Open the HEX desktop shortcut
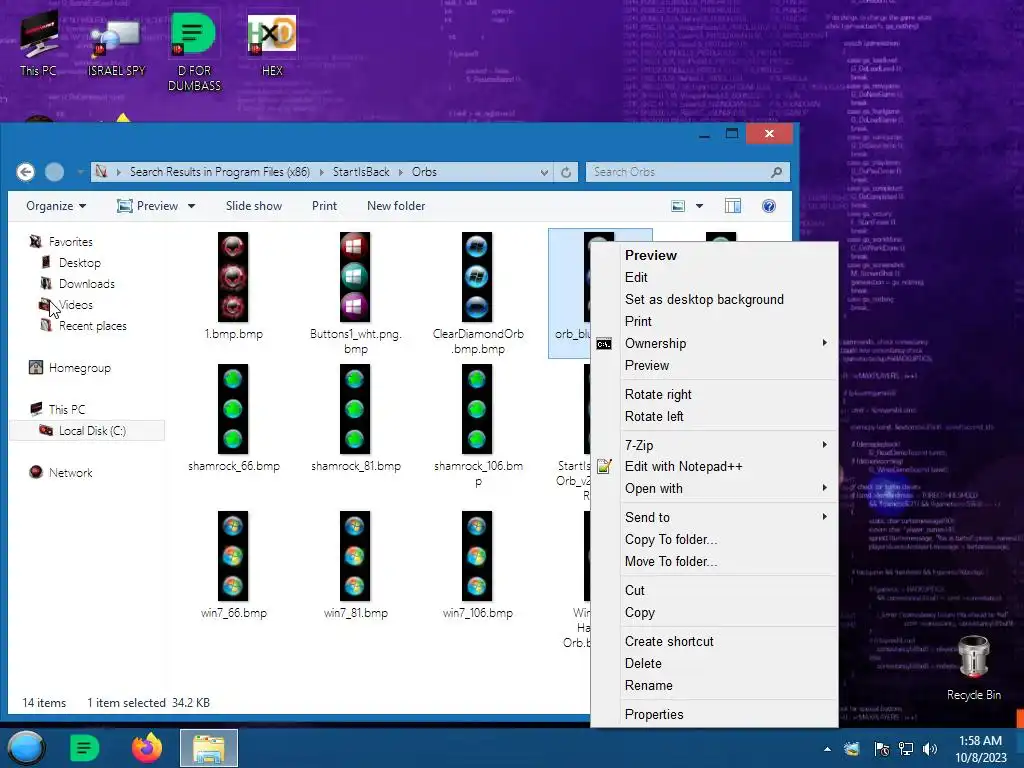 [x=272, y=44]
